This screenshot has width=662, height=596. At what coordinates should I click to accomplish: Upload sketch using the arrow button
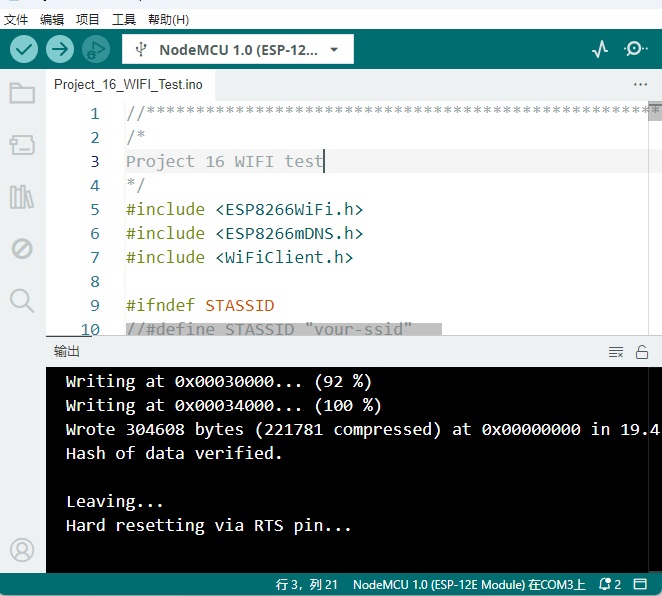coord(60,49)
